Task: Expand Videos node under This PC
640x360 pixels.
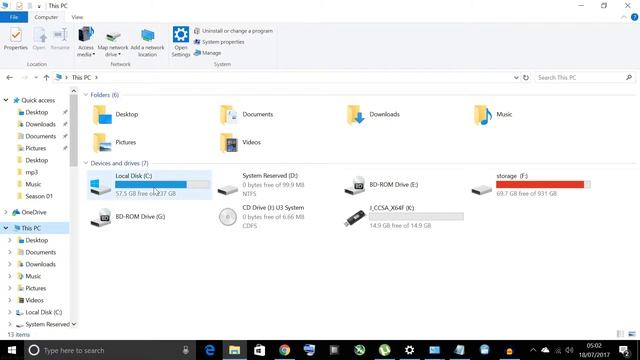Action: pos(10,300)
